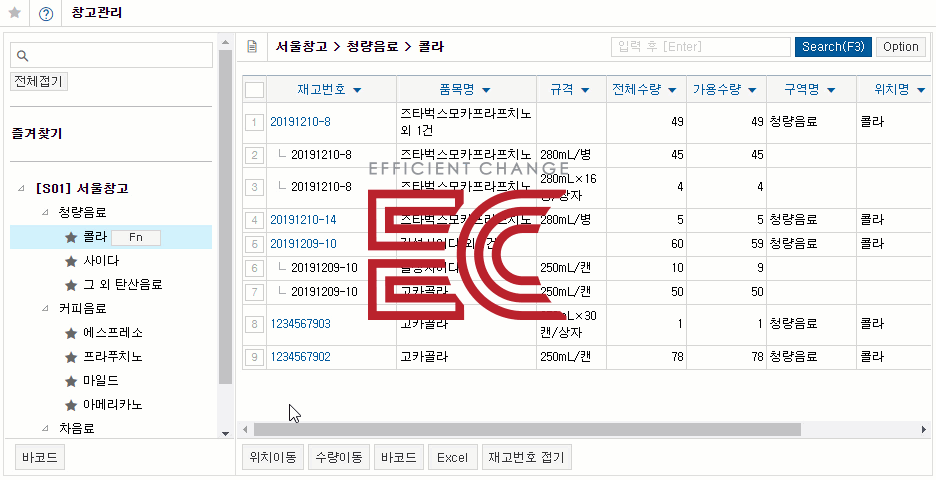This screenshot has width=936, height=480.
Task: Select 에스프레소 in the tree
Action: click(x=113, y=333)
